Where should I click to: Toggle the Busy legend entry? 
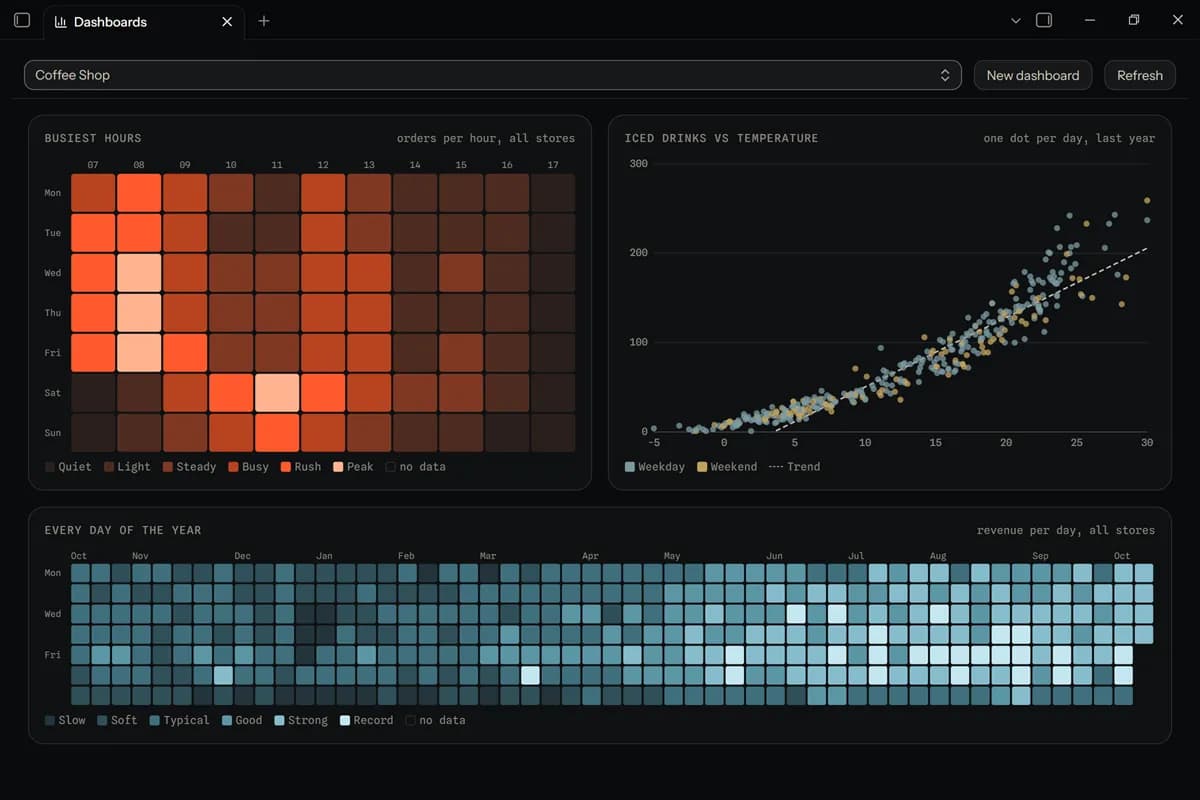[x=248, y=467]
